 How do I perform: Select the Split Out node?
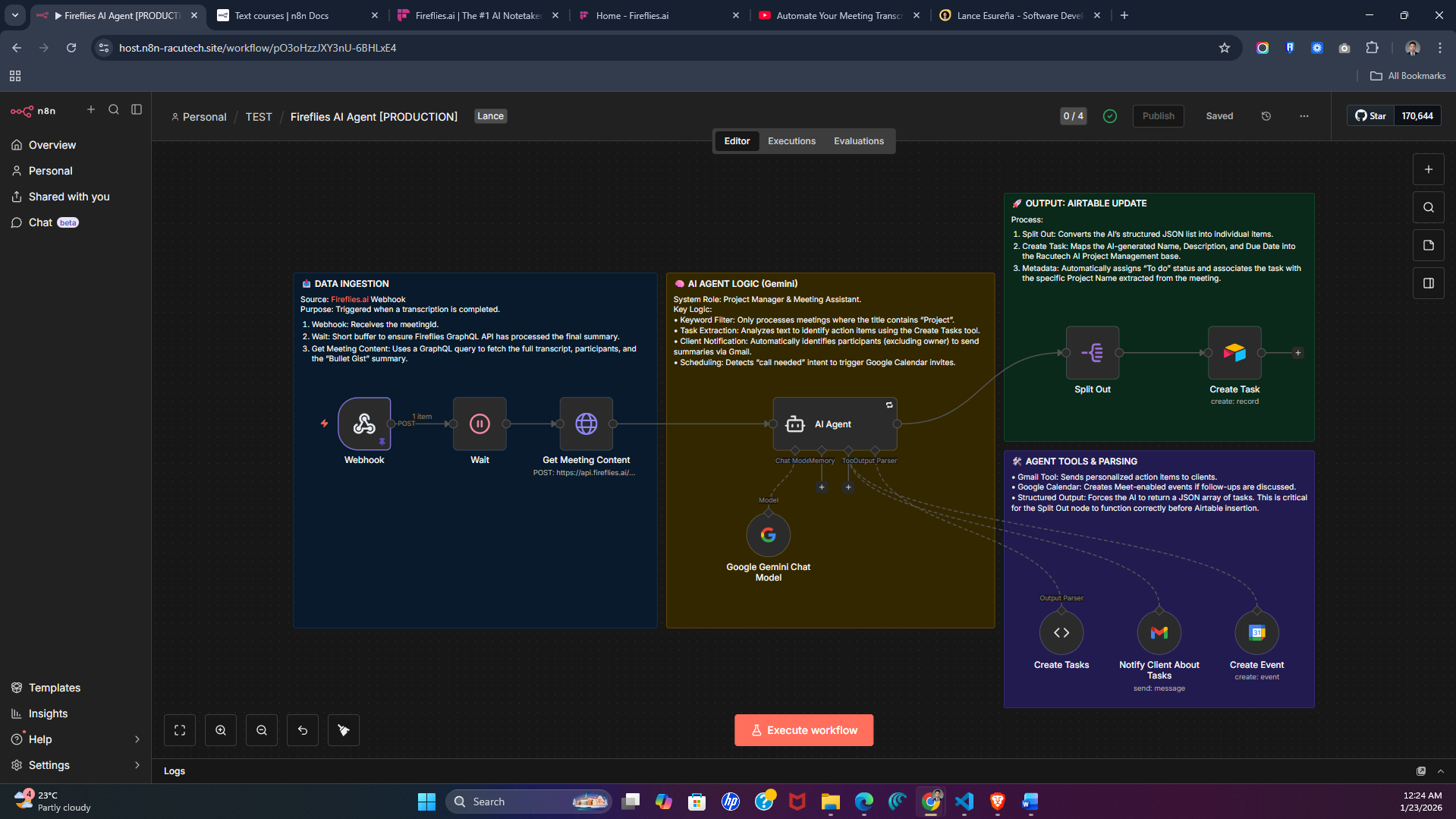click(x=1092, y=353)
